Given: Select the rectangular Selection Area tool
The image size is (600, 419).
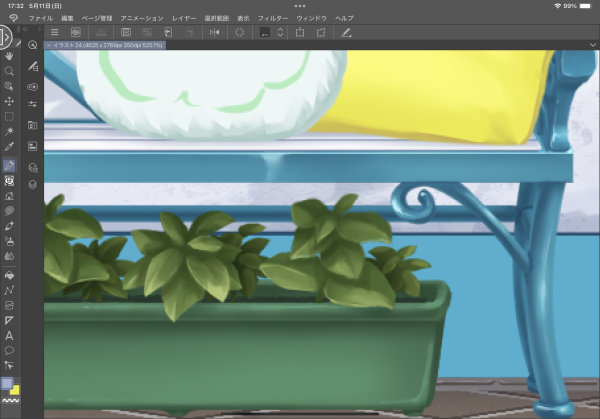Looking at the screenshot, I should pyautogui.click(x=9, y=116).
